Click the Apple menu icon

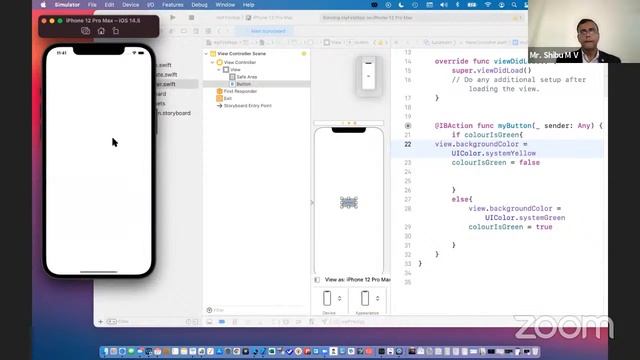tap(43, 5)
